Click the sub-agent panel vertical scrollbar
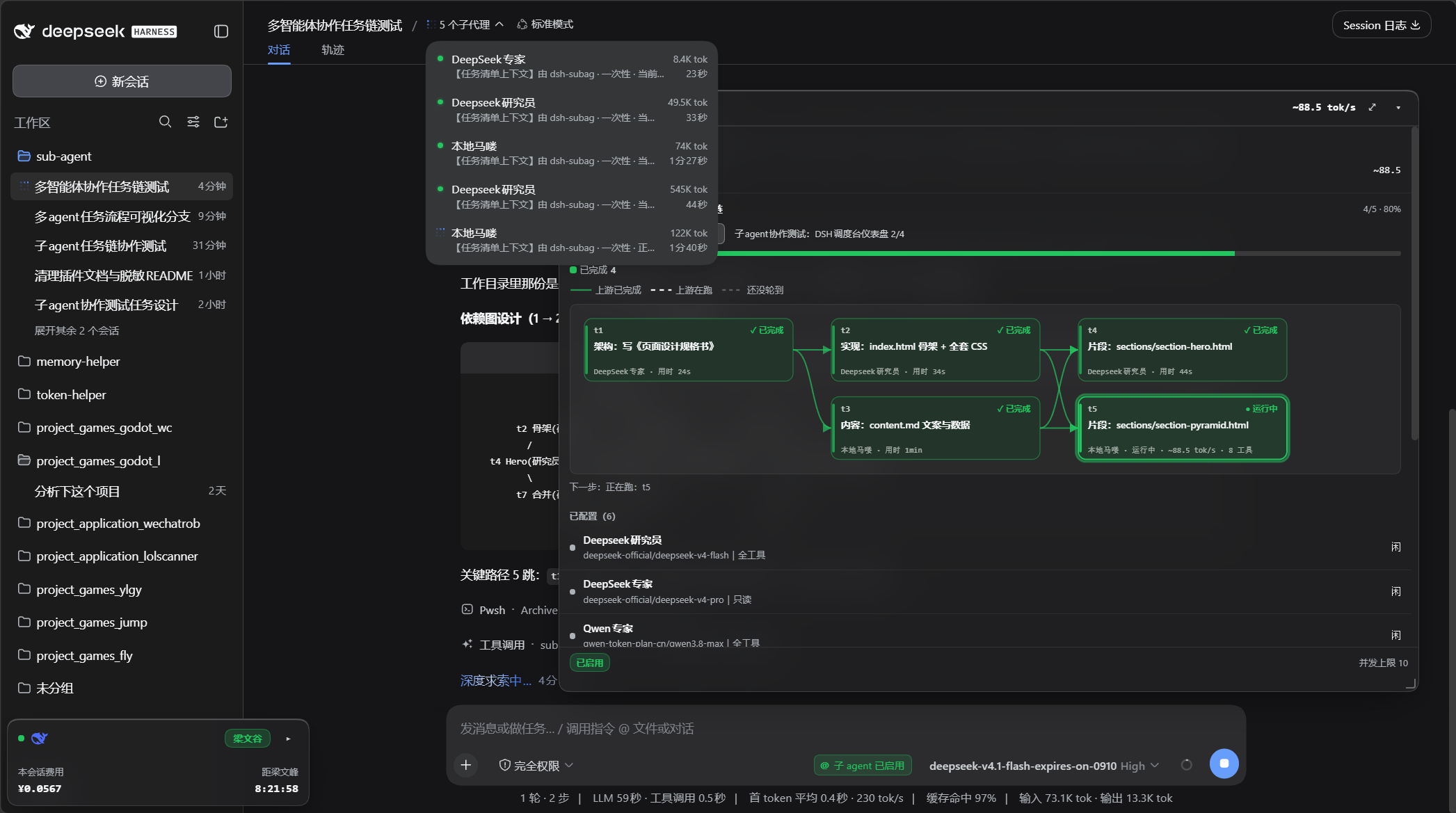1456x813 pixels. click(1414, 284)
